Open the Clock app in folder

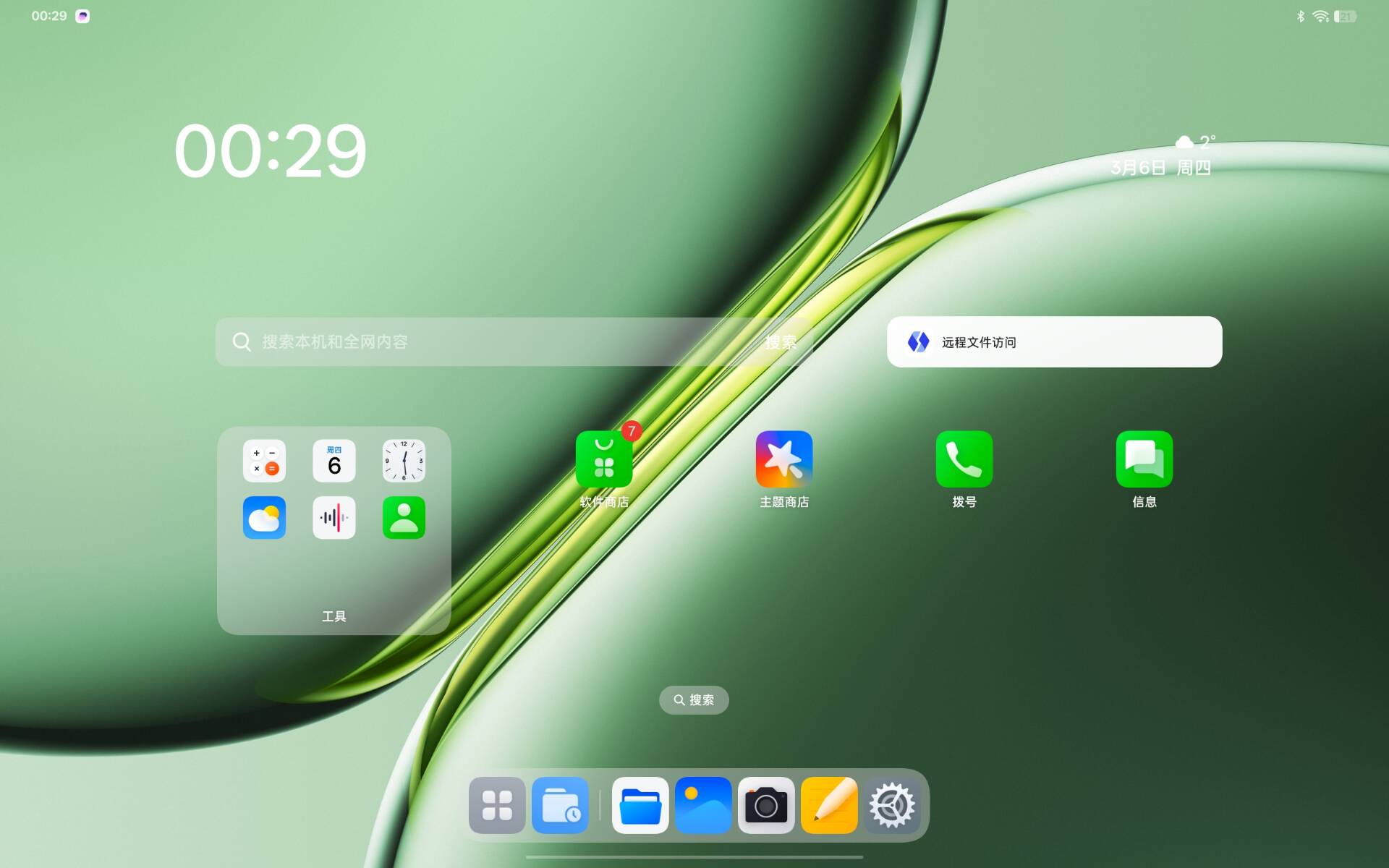(x=404, y=461)
